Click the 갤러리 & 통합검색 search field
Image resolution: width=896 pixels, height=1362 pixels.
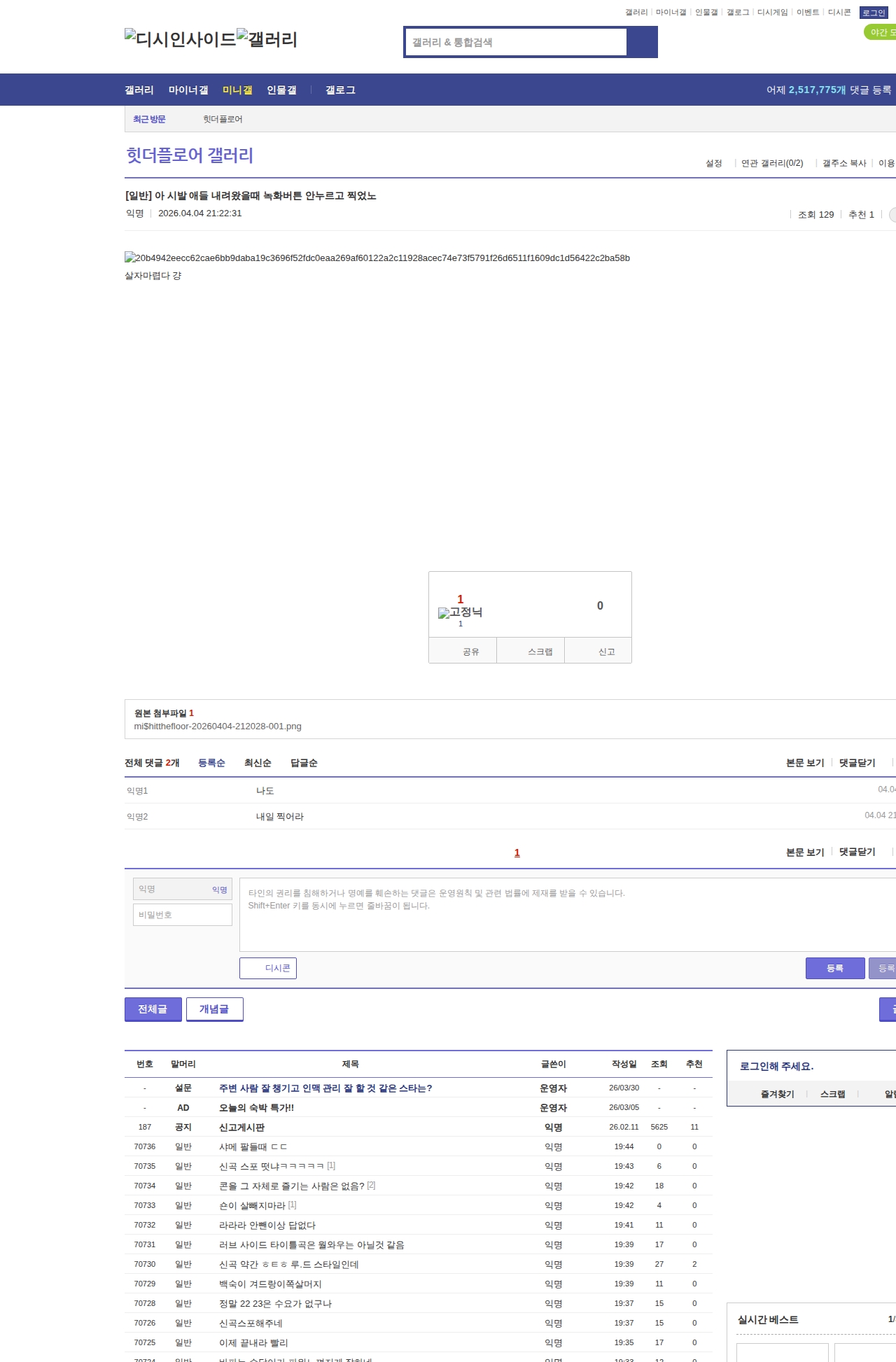click(516, 42)
